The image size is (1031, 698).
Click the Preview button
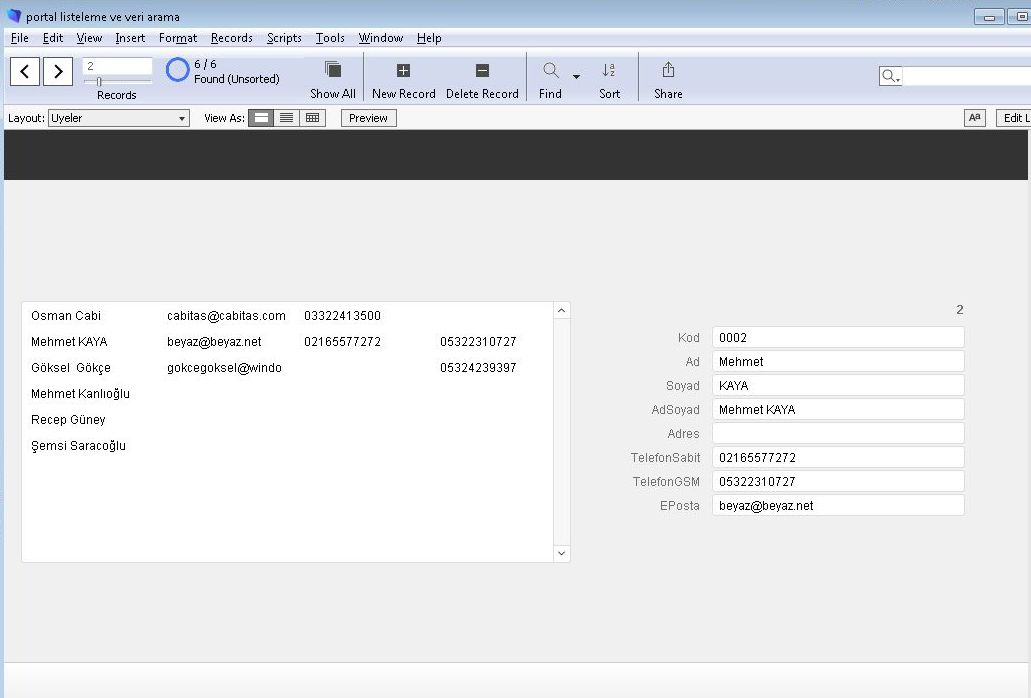pyautogui.click(x=368, y=118)
